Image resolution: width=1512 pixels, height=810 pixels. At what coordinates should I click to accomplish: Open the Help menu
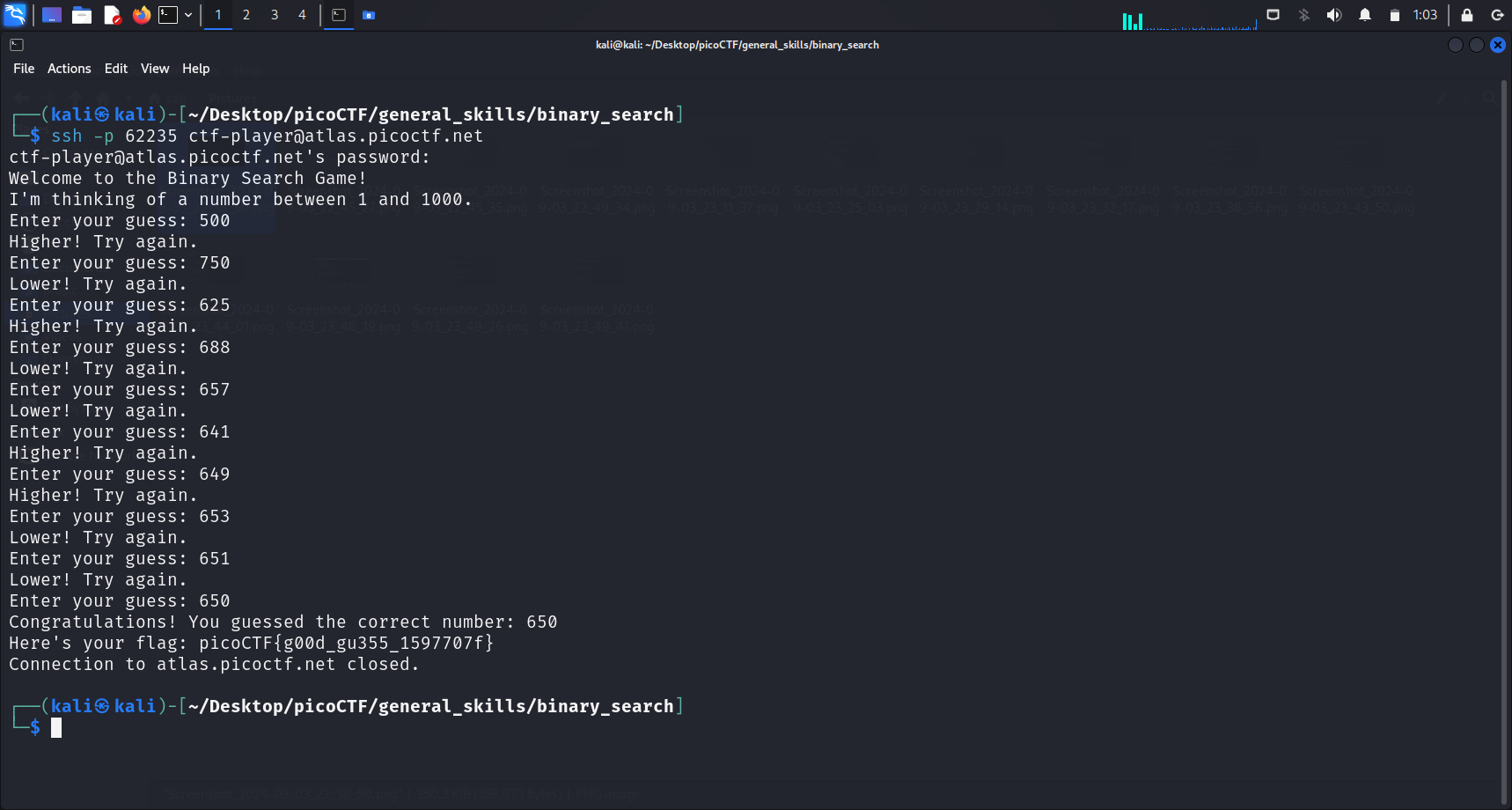point(195,69)
